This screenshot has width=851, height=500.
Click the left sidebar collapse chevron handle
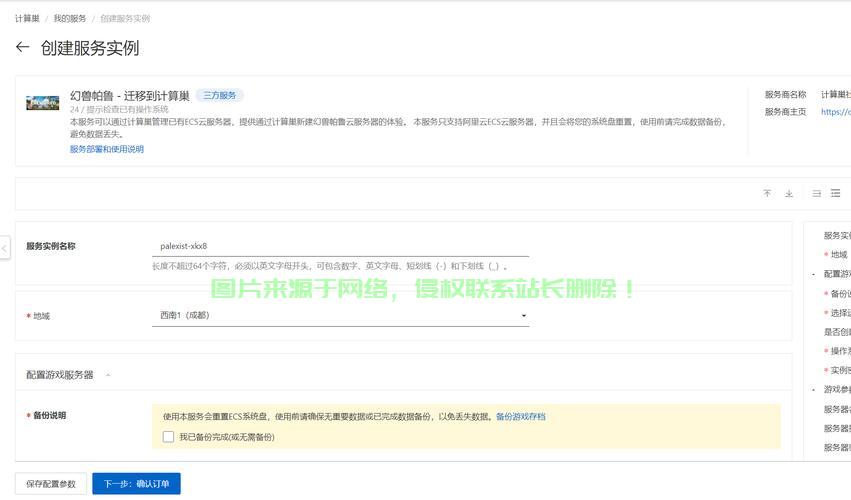coord(4,249)
